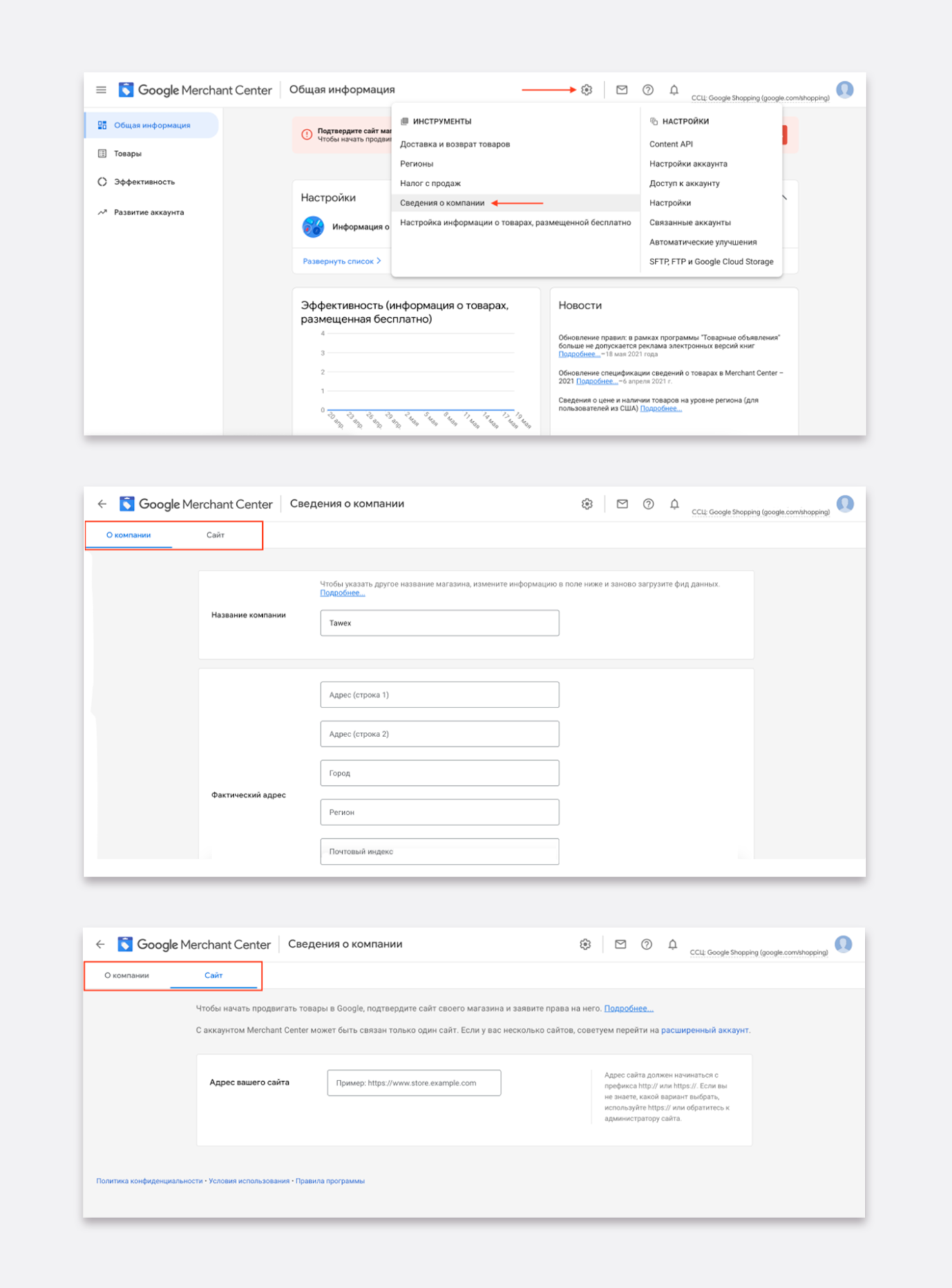The height and width of the screenshot is (1288, 952).
Task: Select Сведения о компании in the tools menu
Action: 442,203
